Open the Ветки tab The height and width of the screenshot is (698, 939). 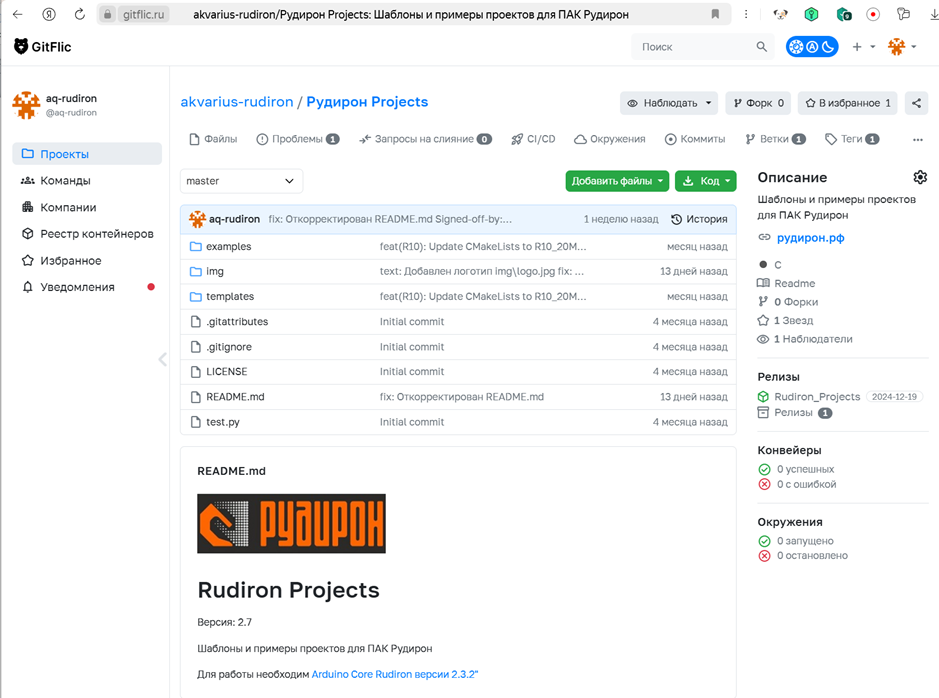pos(775,139)
